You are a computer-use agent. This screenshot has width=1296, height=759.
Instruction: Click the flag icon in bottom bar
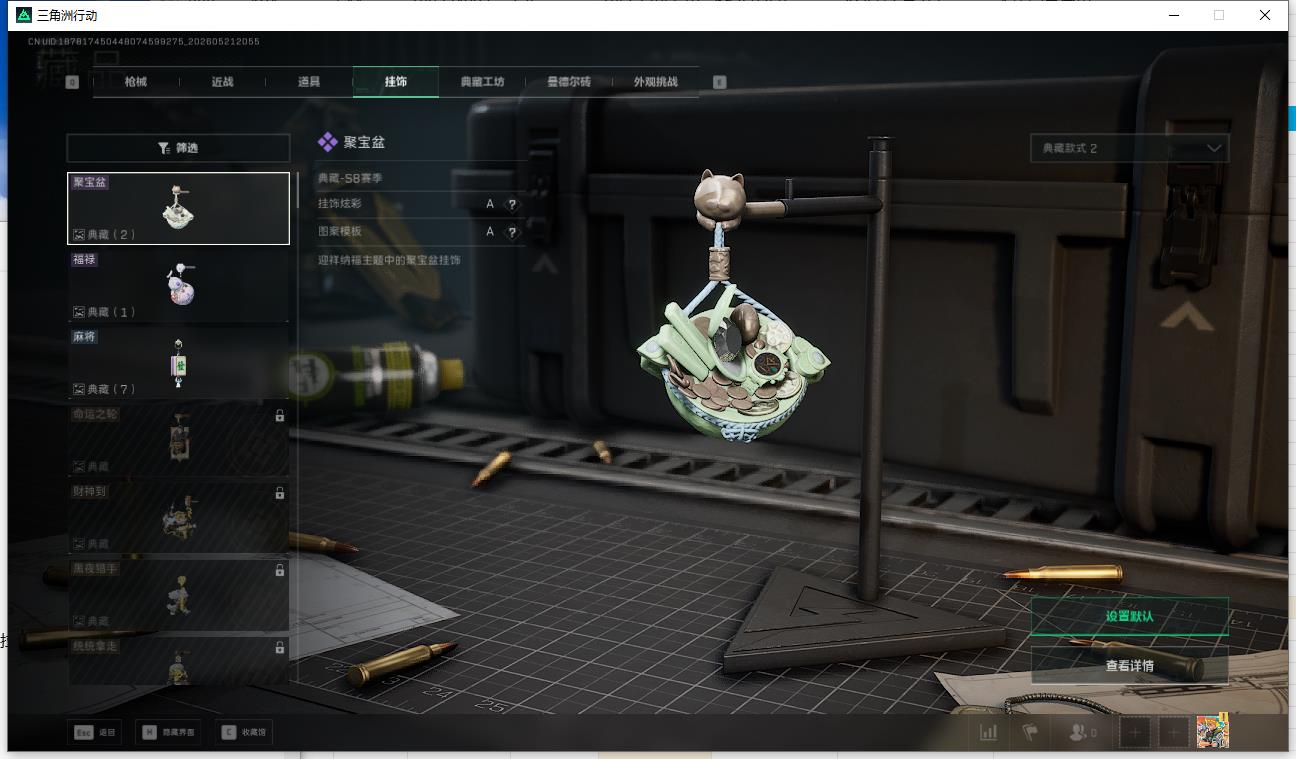tap(1030, 732)
